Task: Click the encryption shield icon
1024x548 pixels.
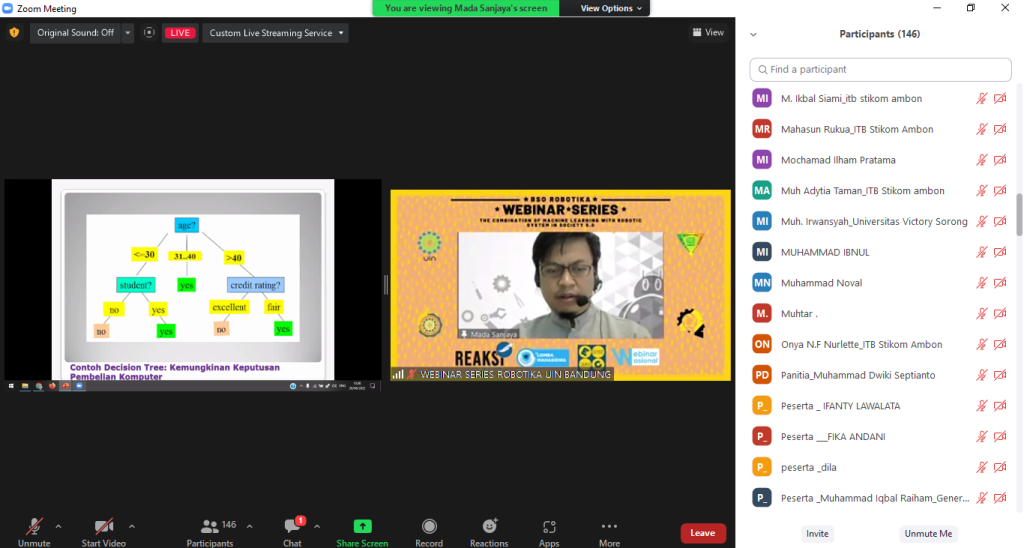Action: tap(14, 32)
